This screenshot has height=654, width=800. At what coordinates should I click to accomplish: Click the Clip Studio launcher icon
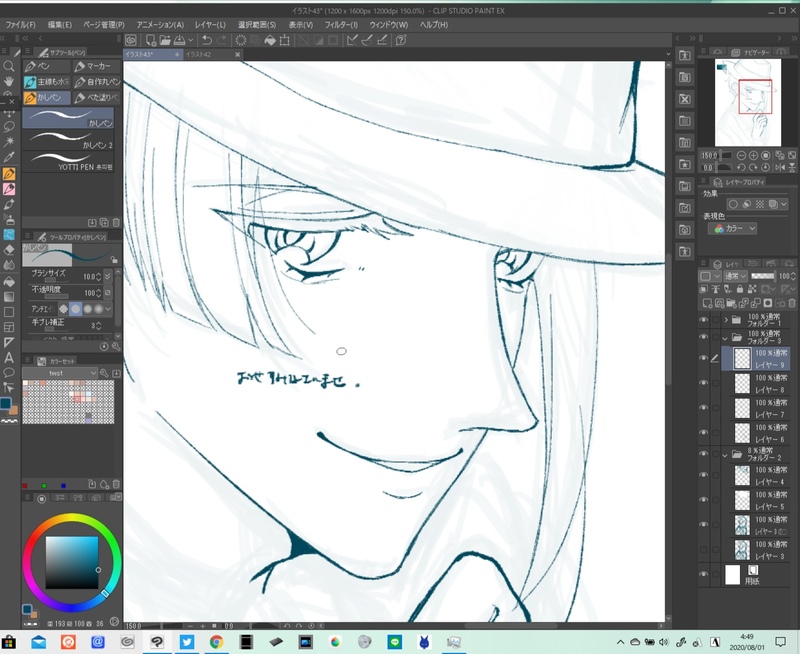click(x=131, y=40)
